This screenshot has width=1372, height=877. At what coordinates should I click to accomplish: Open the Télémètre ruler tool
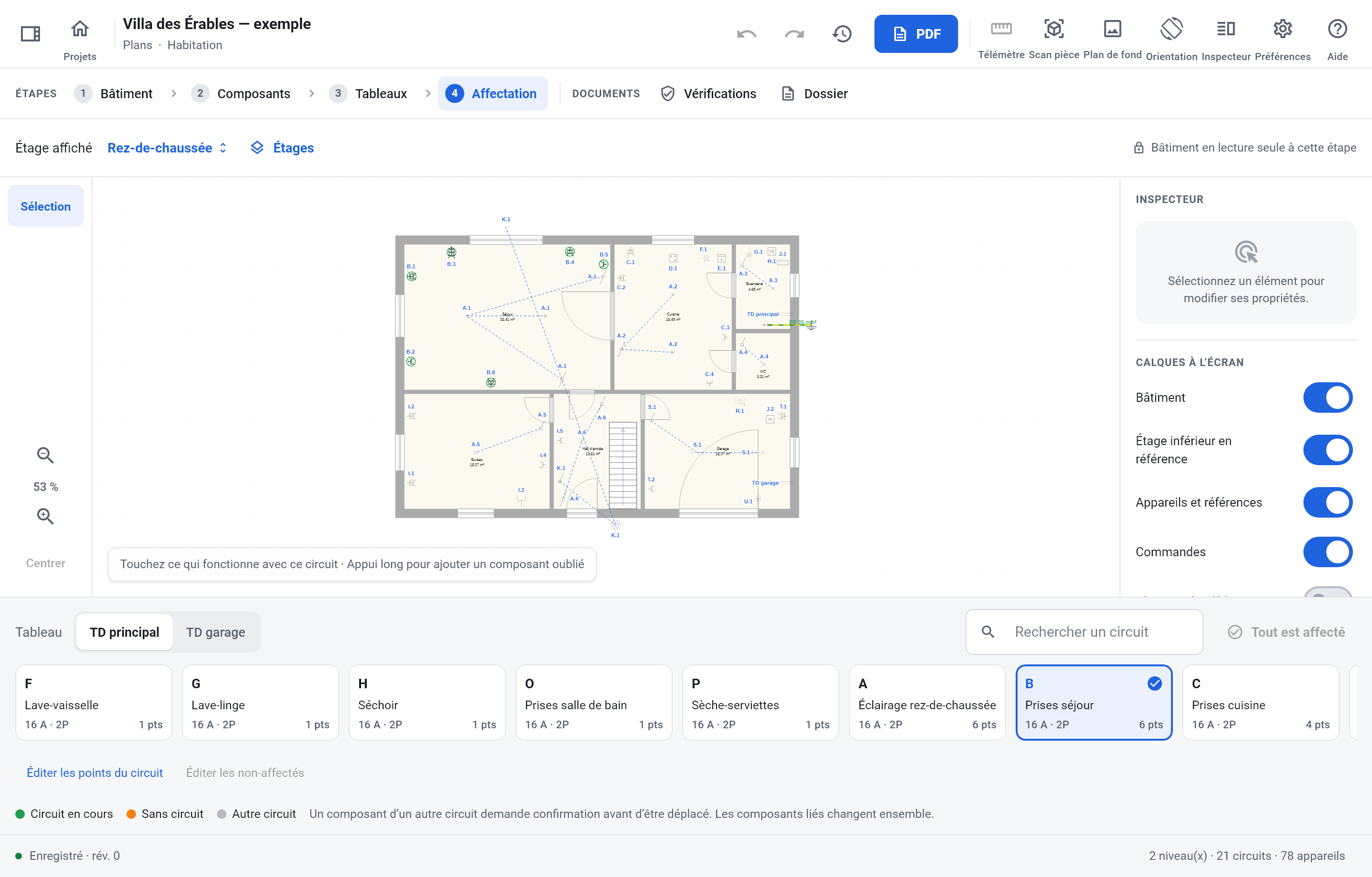(1001, 29)
